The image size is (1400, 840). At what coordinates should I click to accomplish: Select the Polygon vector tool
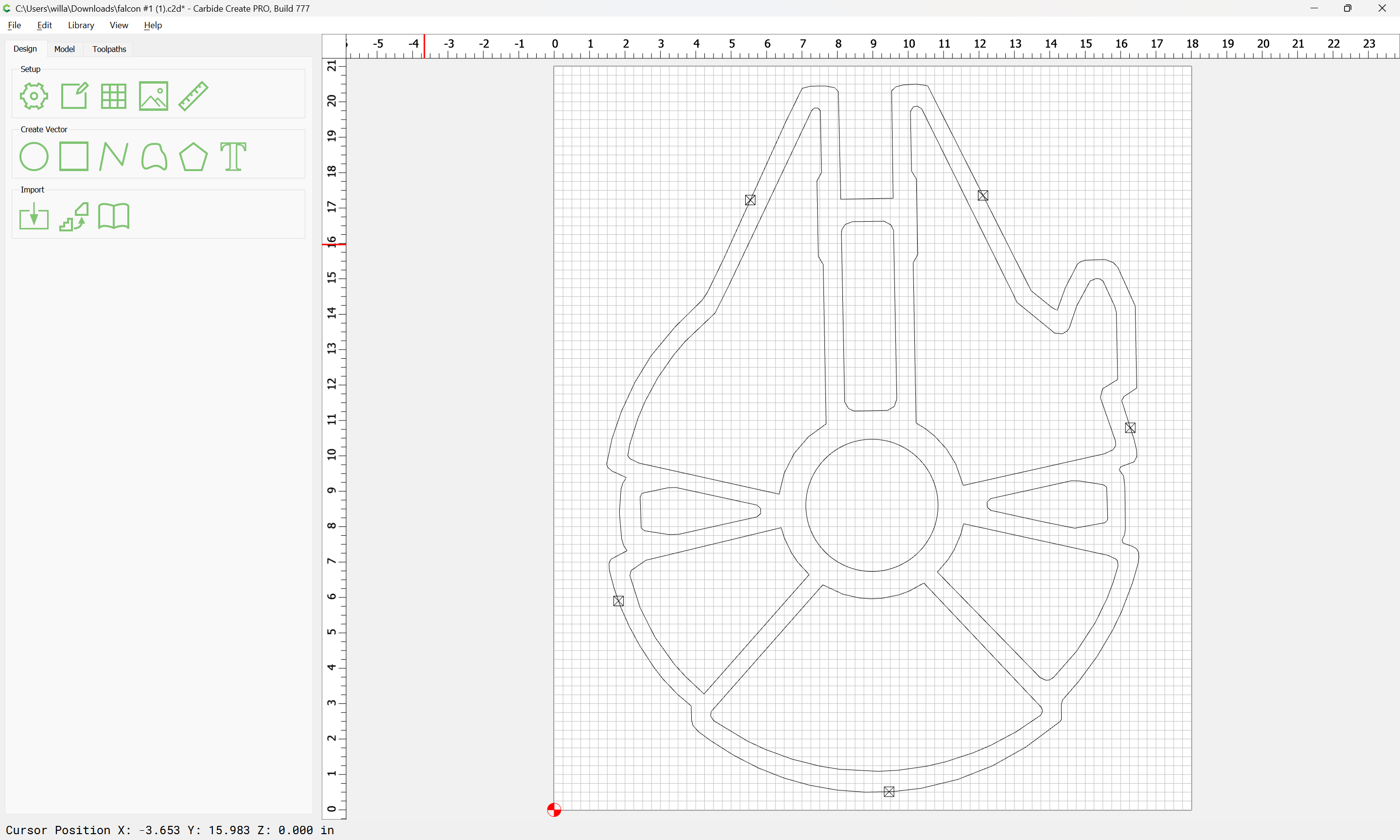193,156
